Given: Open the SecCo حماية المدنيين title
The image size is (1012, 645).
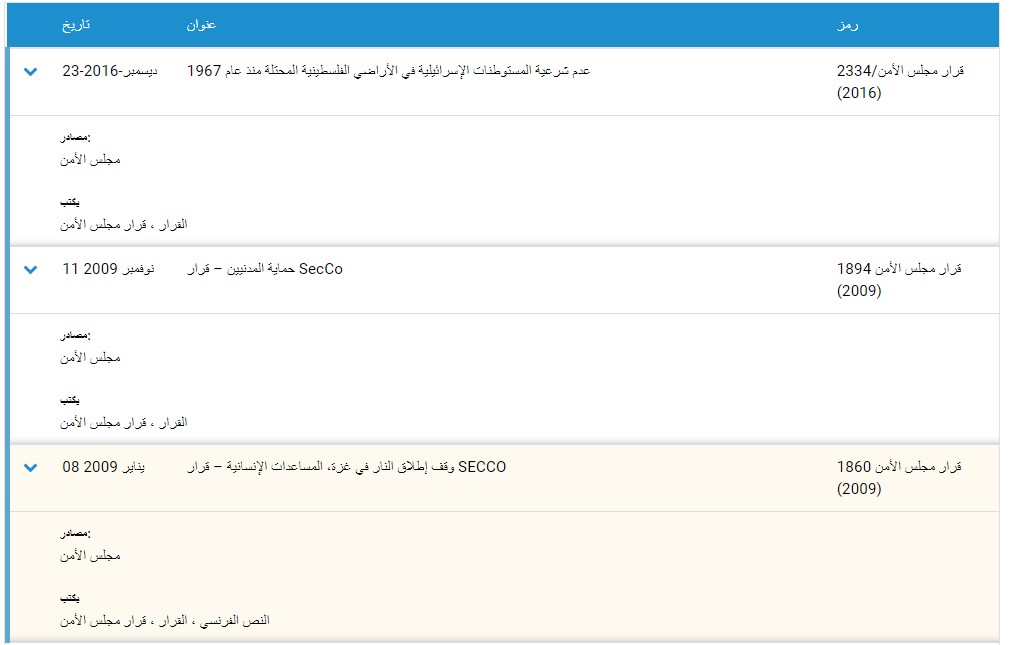Looking at the screenshot, I should (x=265, y=270).
